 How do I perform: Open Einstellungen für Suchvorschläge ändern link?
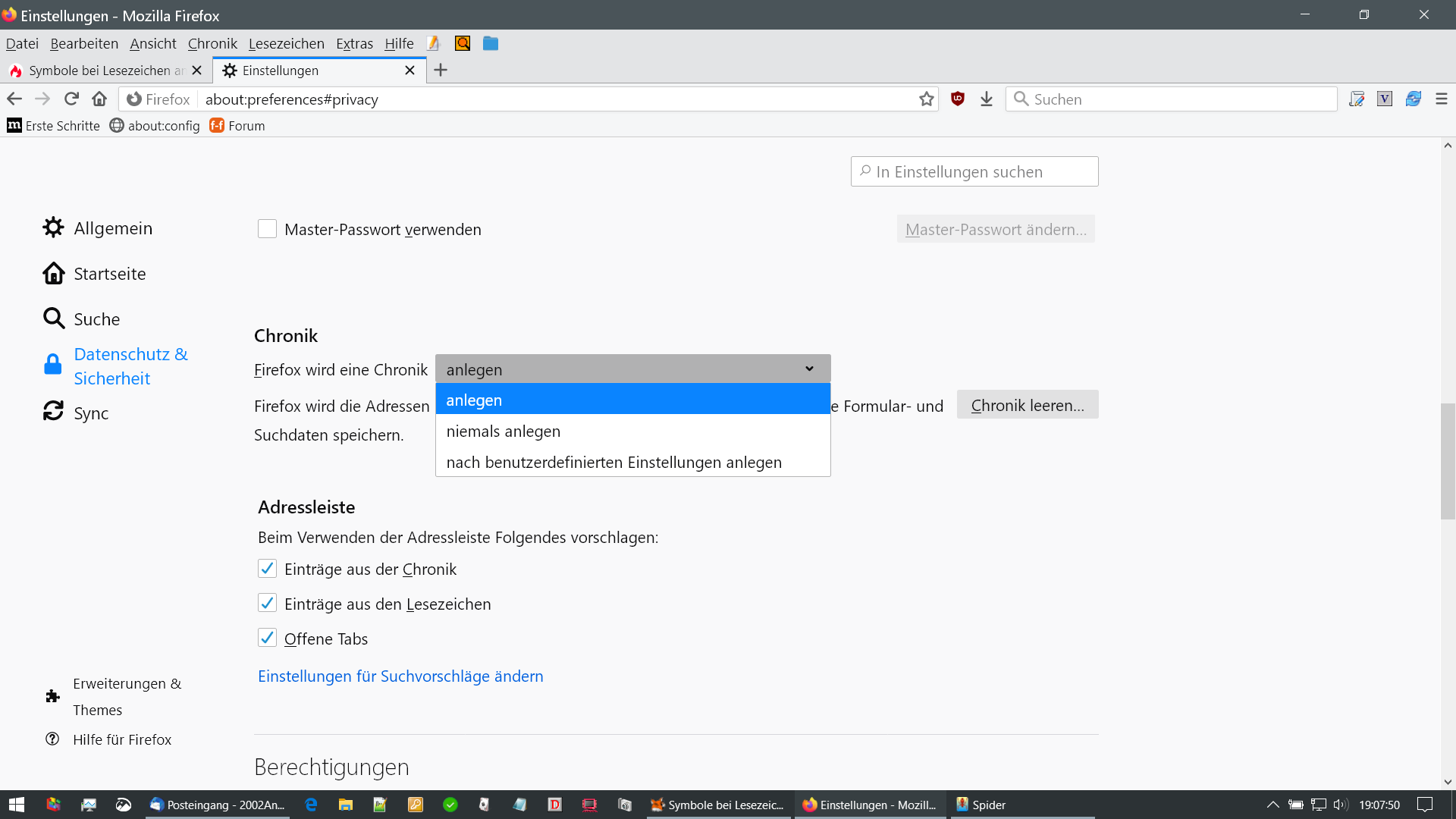[400, 676]
